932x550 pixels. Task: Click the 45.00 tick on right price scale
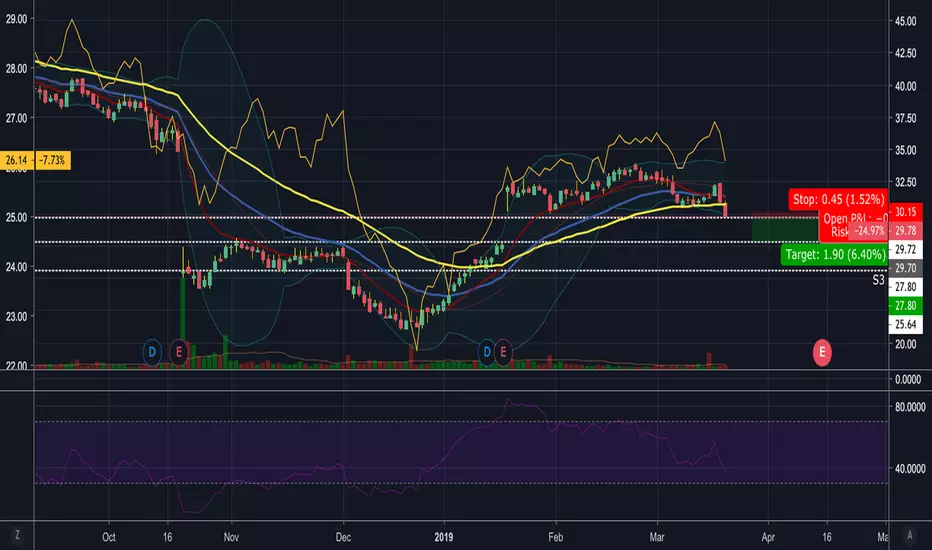905,21
